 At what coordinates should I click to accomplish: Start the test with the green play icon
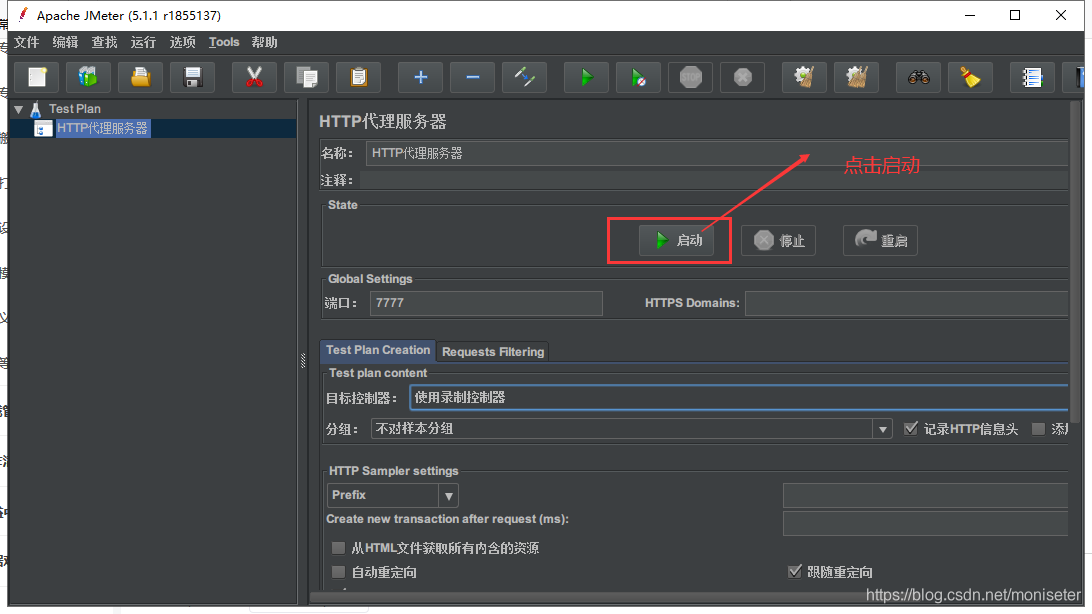pos(586,77)
